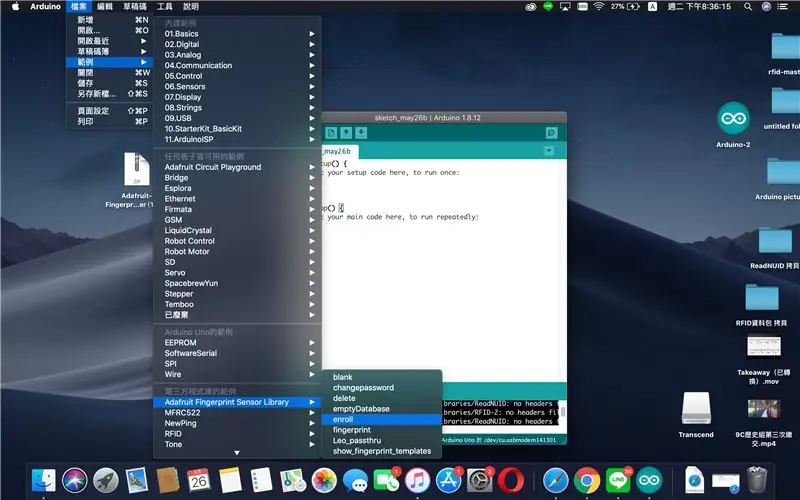Open the Trash in the dock
This screenshot has width=800, height=500.
[x=757, y=481]
